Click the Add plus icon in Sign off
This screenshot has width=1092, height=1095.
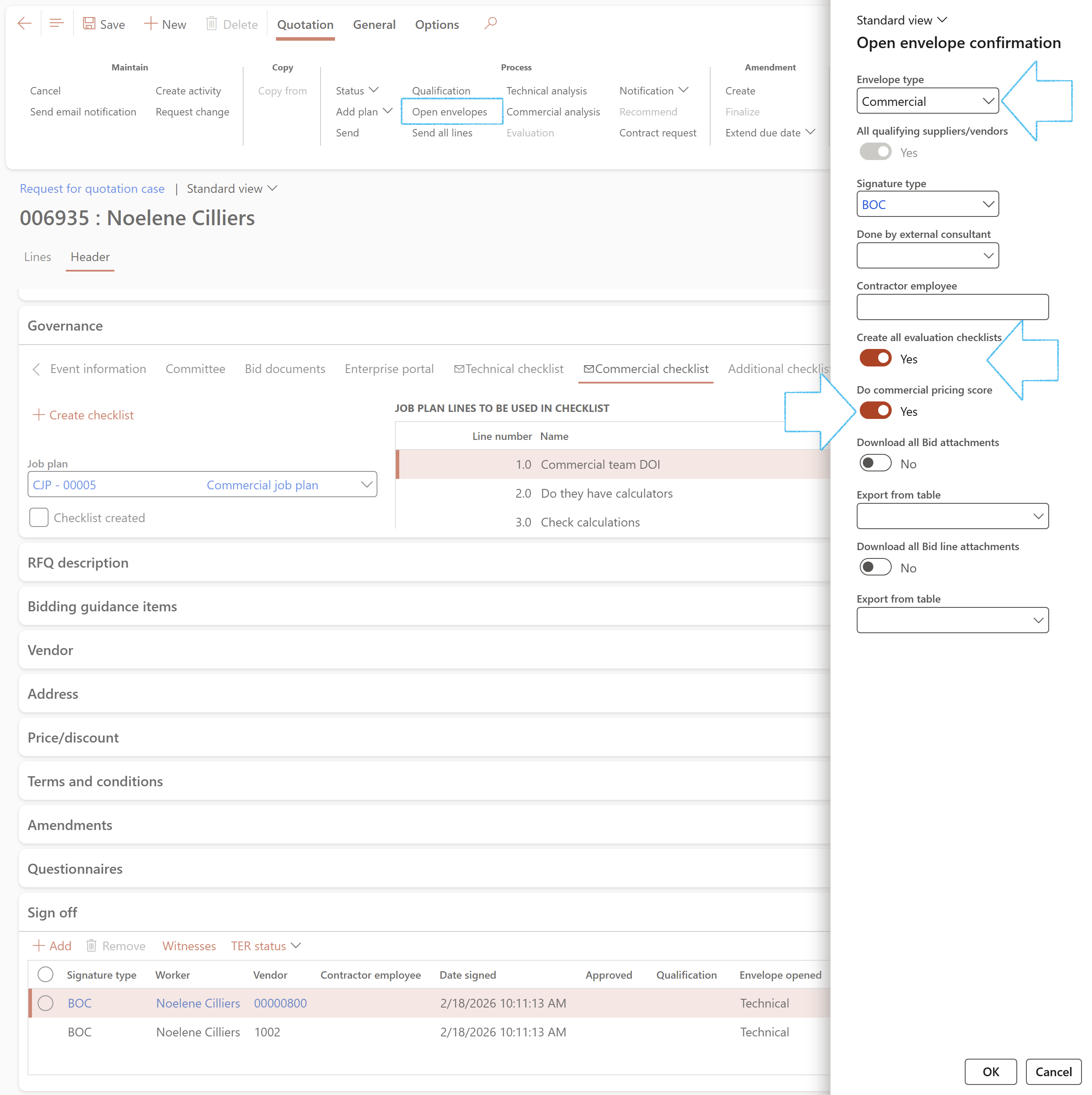tap(38, 945)
